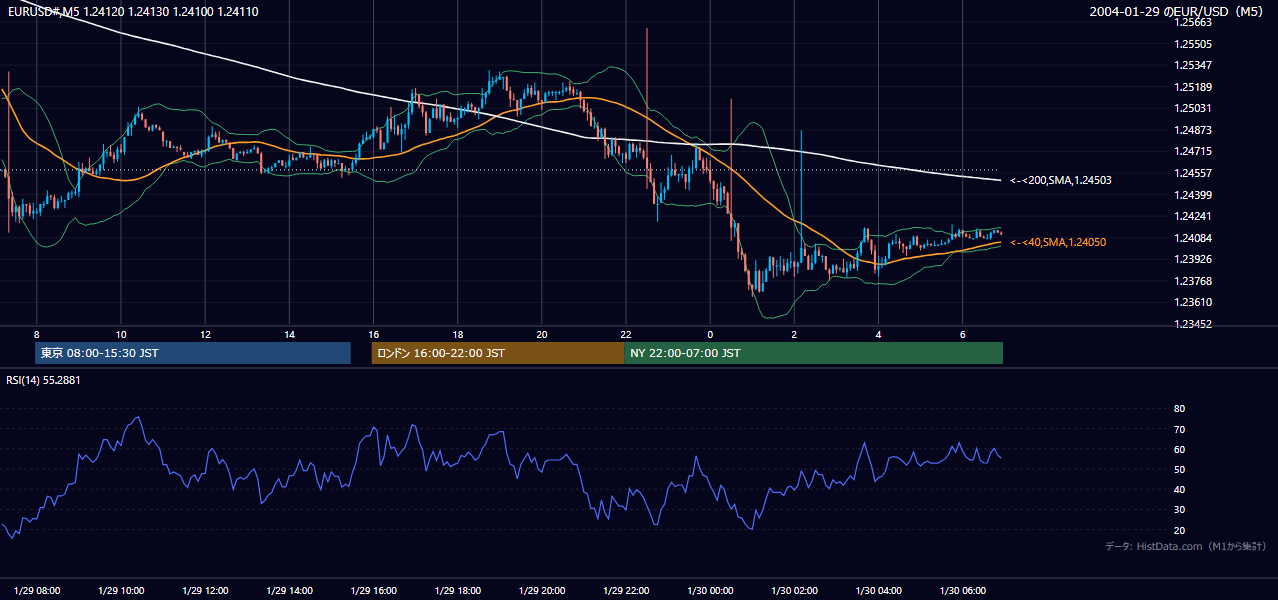This screenshot has width=1278, height=600.
Task: Select the 東京 08:00-15:30 JST session bar
Action: tap(193, 353)
